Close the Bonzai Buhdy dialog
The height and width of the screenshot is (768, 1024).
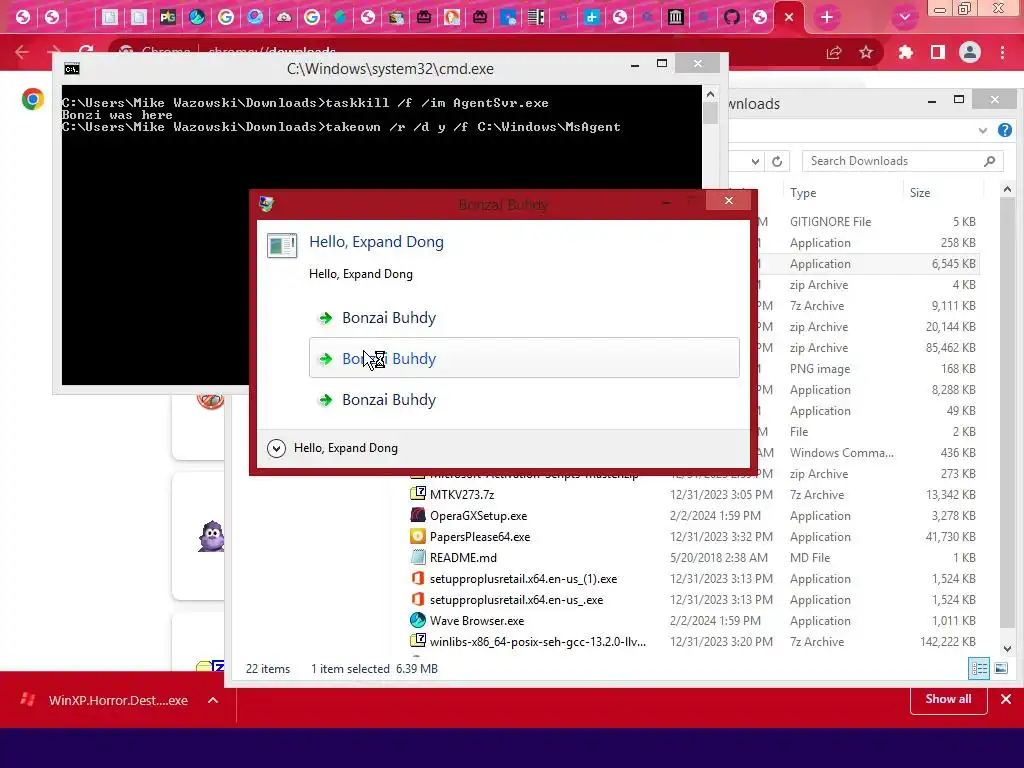tap(729, 200)
